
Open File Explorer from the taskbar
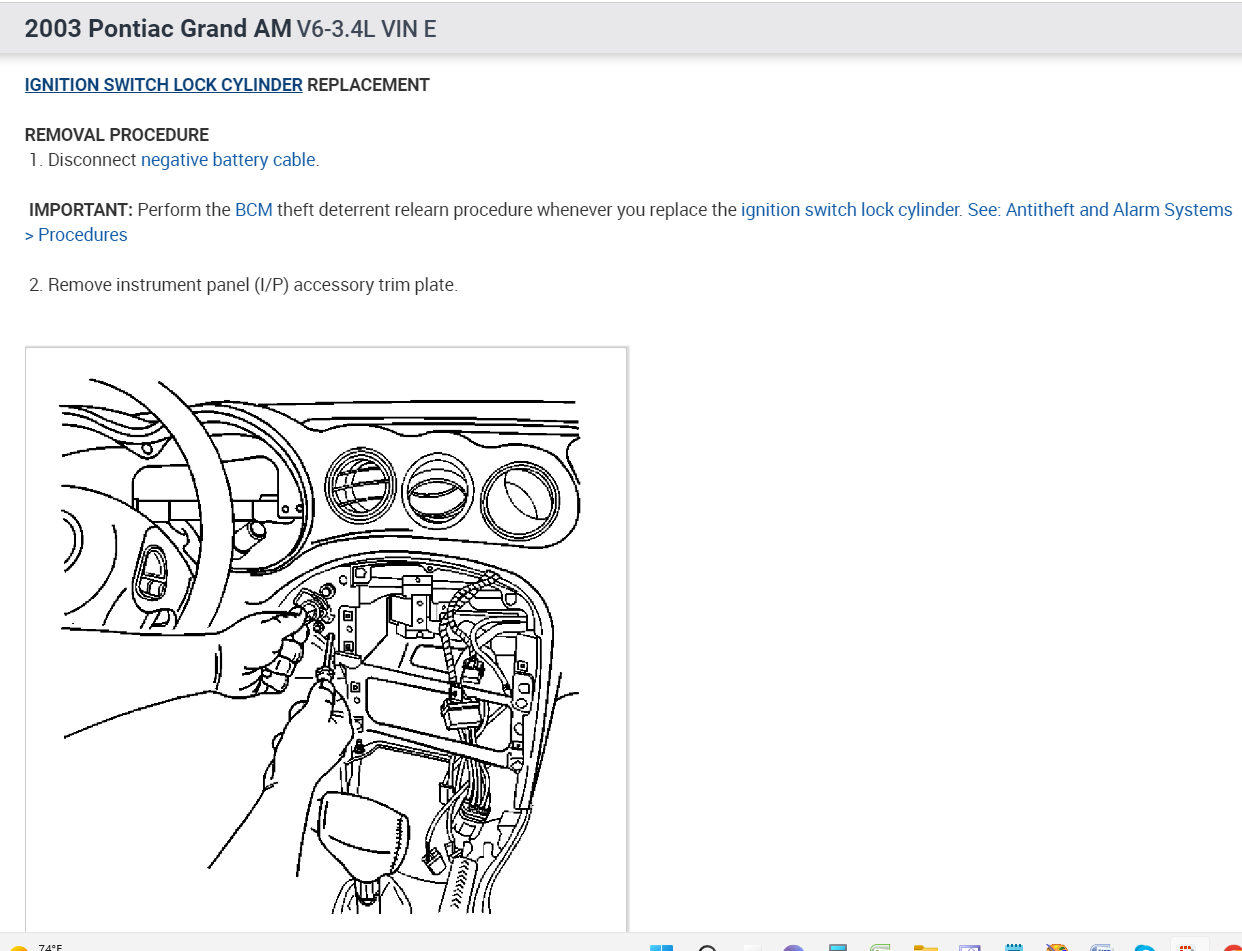tap(925, 947)
